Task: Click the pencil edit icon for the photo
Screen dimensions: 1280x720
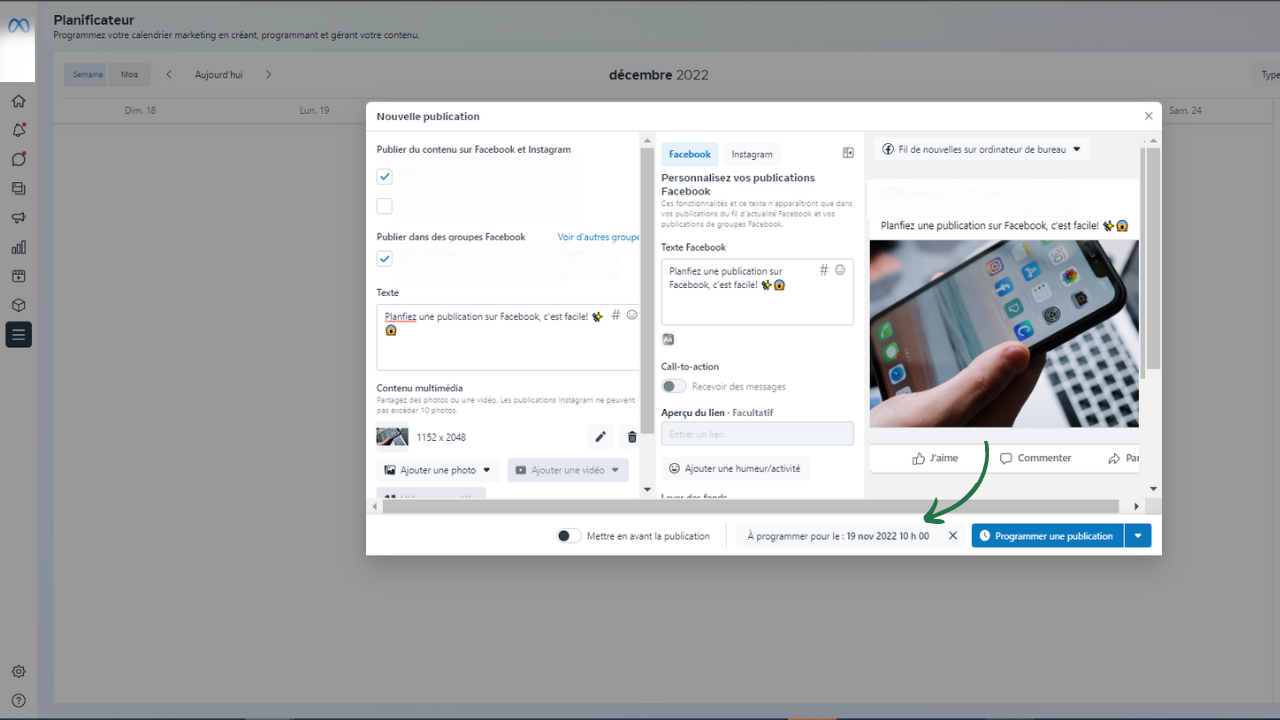Action: click(600, 437)
